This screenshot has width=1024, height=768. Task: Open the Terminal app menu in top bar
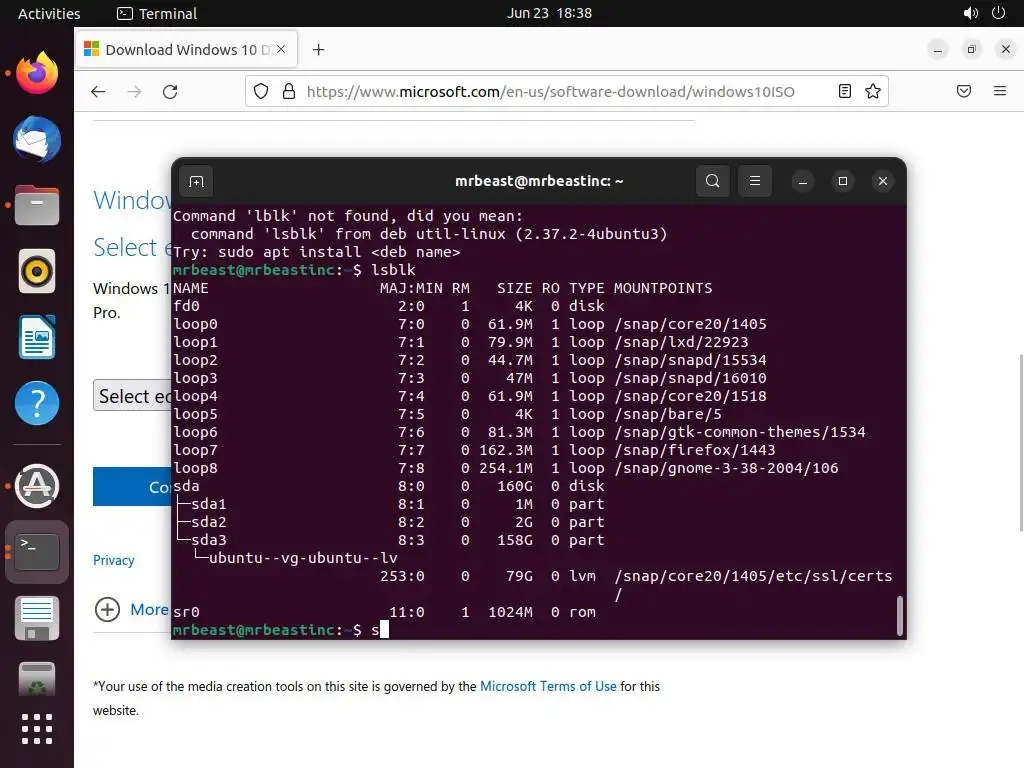pos(157,13)
